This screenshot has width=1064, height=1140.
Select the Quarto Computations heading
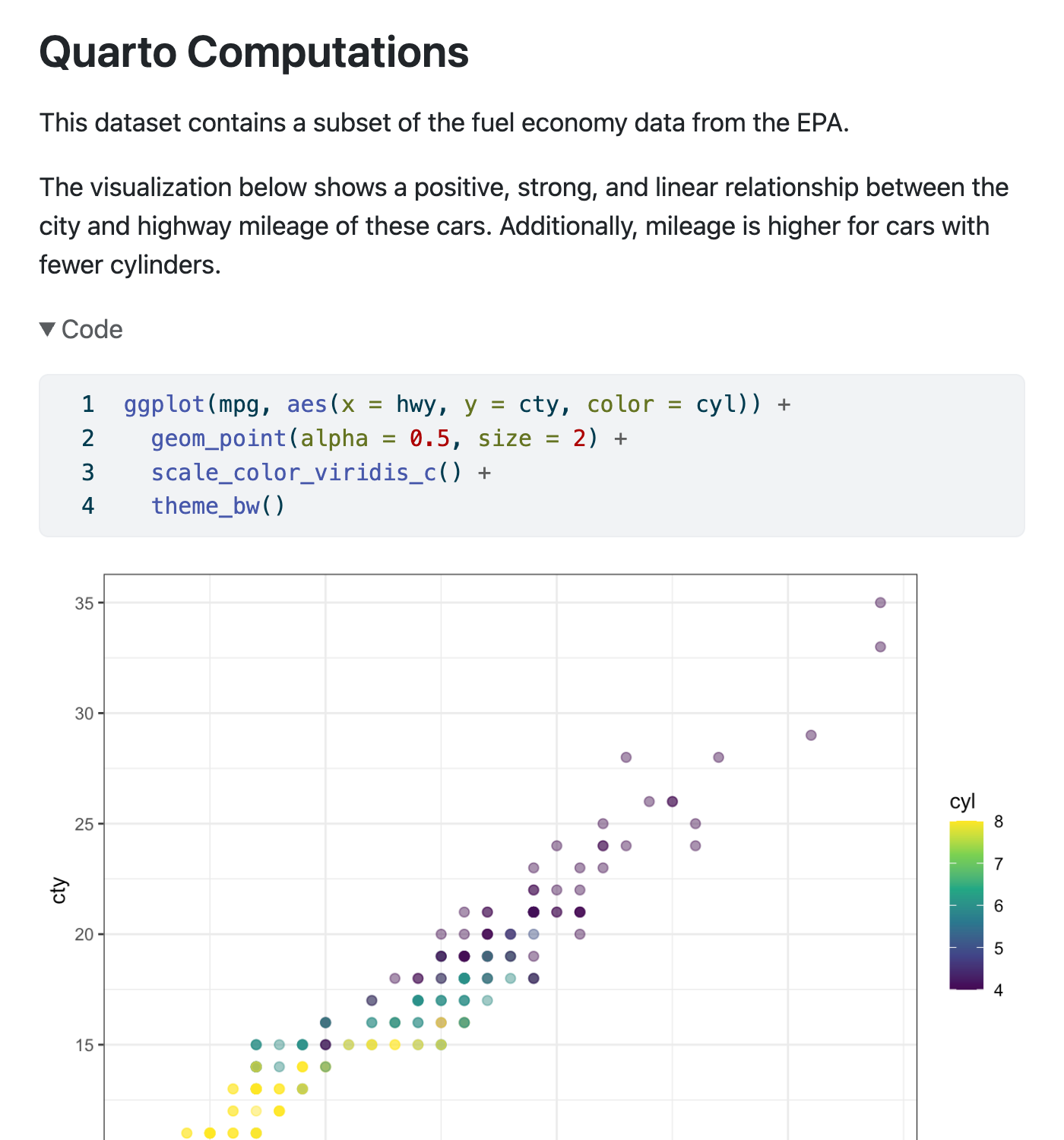click(x=254, y=52)
